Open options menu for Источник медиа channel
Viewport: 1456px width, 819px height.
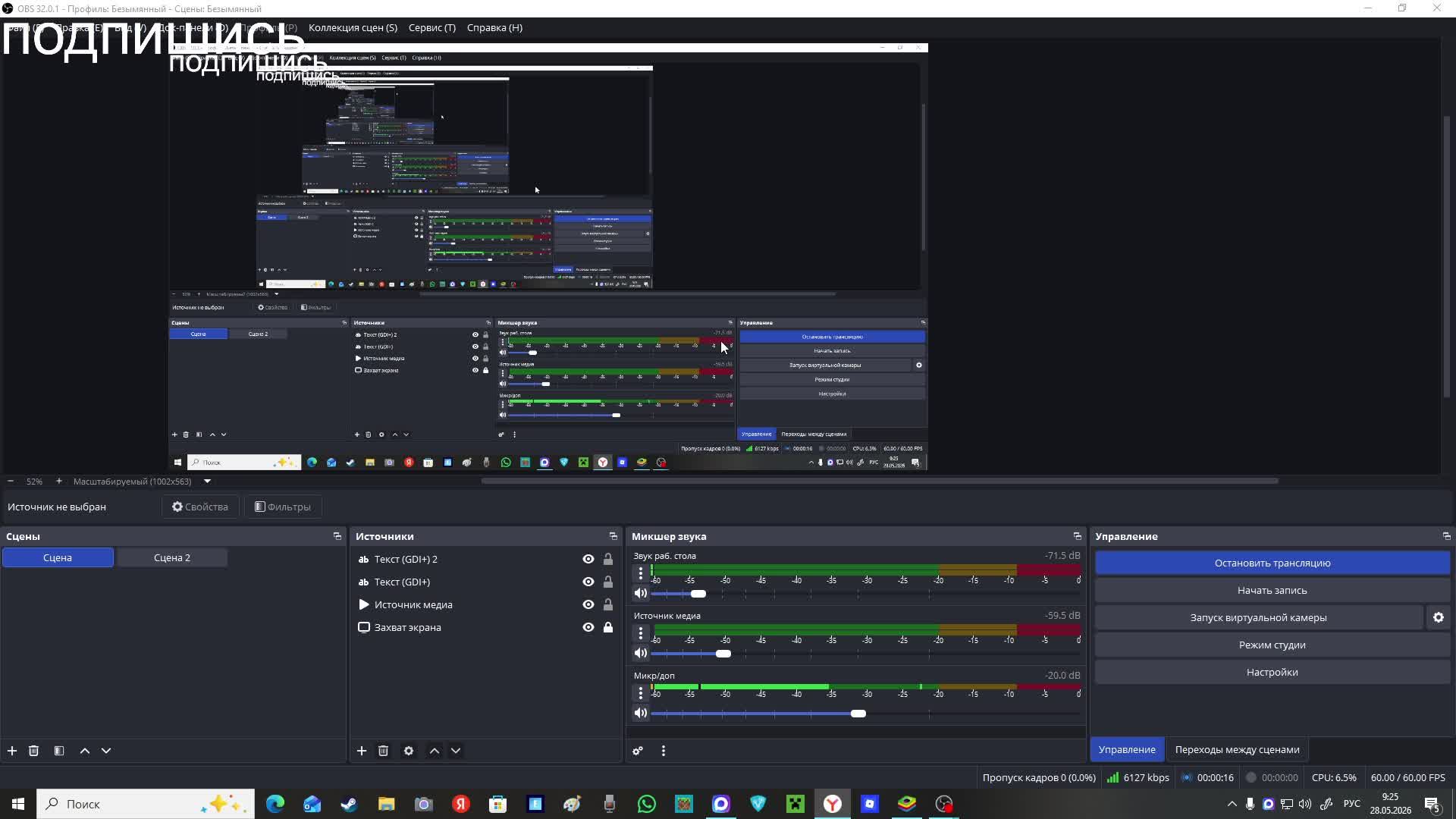(641, 632)
